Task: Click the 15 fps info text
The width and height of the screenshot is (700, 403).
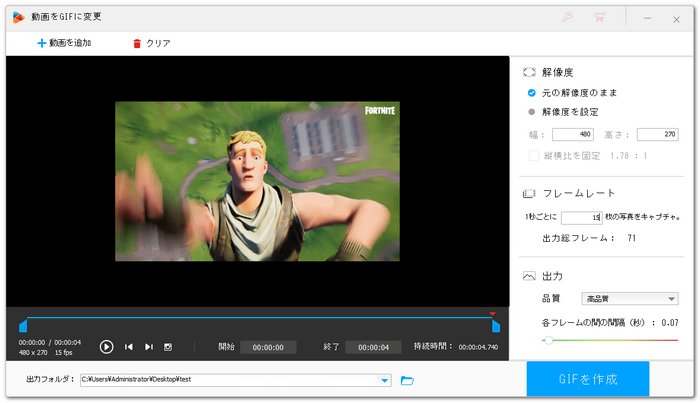Action: pos(63,353)
